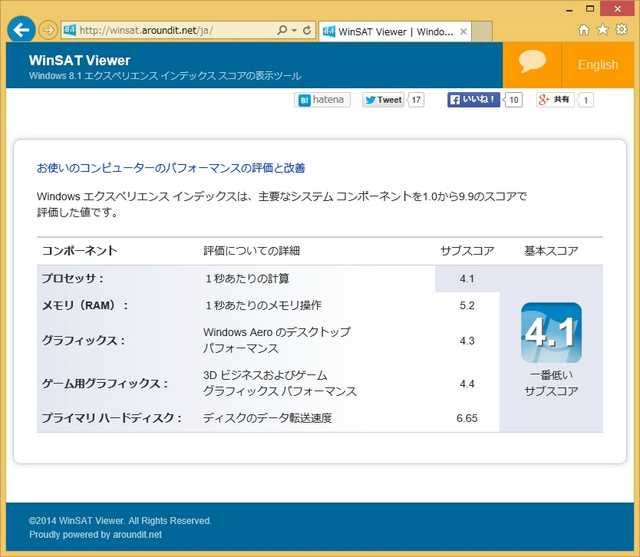The height and width of the screenshot is (557, 640).
Task: Click the graphics subscore 4.3
Action: click(467, 341)
